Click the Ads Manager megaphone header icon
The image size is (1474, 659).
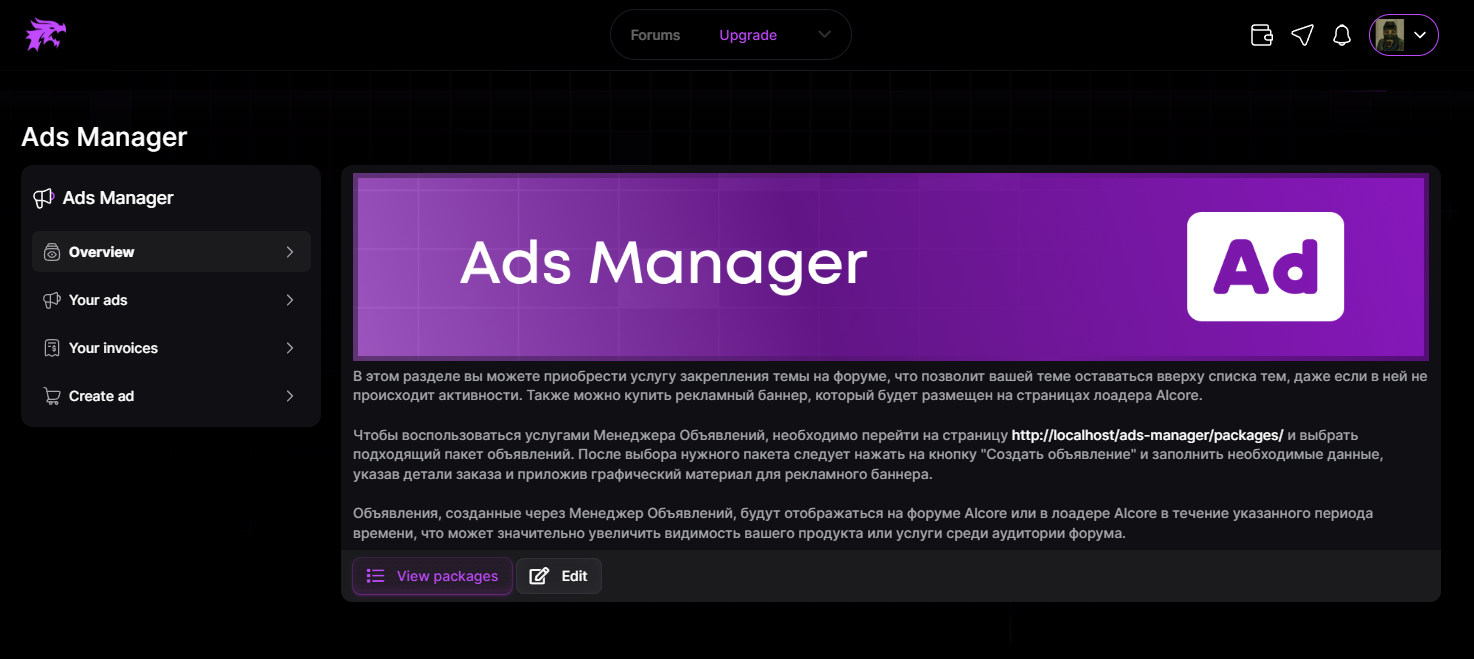pyautogui.click(x=43, y=198)
